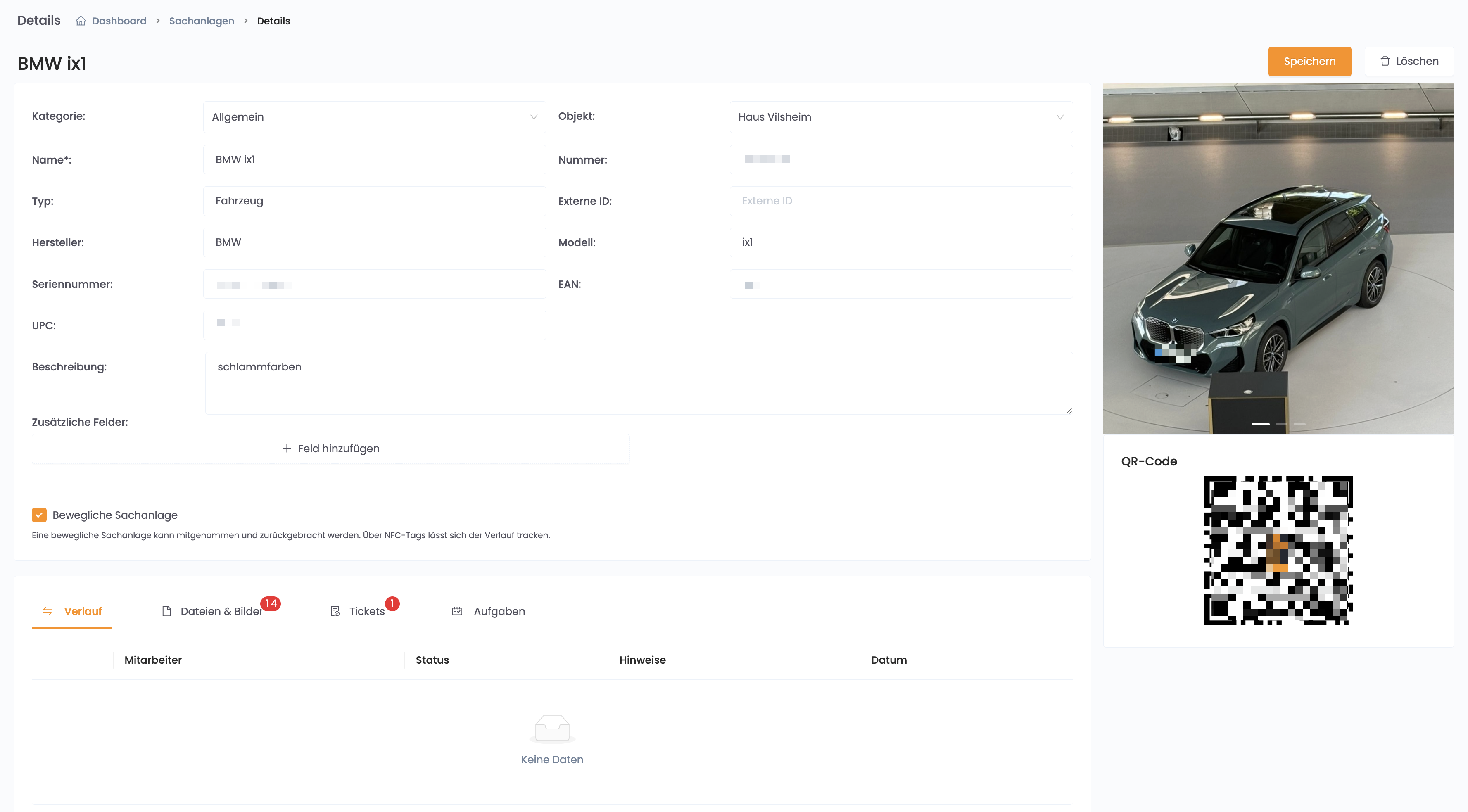Go to Sachanlagen breadcrumb link
Screen dimensions: 1468x812
(201, 21)
